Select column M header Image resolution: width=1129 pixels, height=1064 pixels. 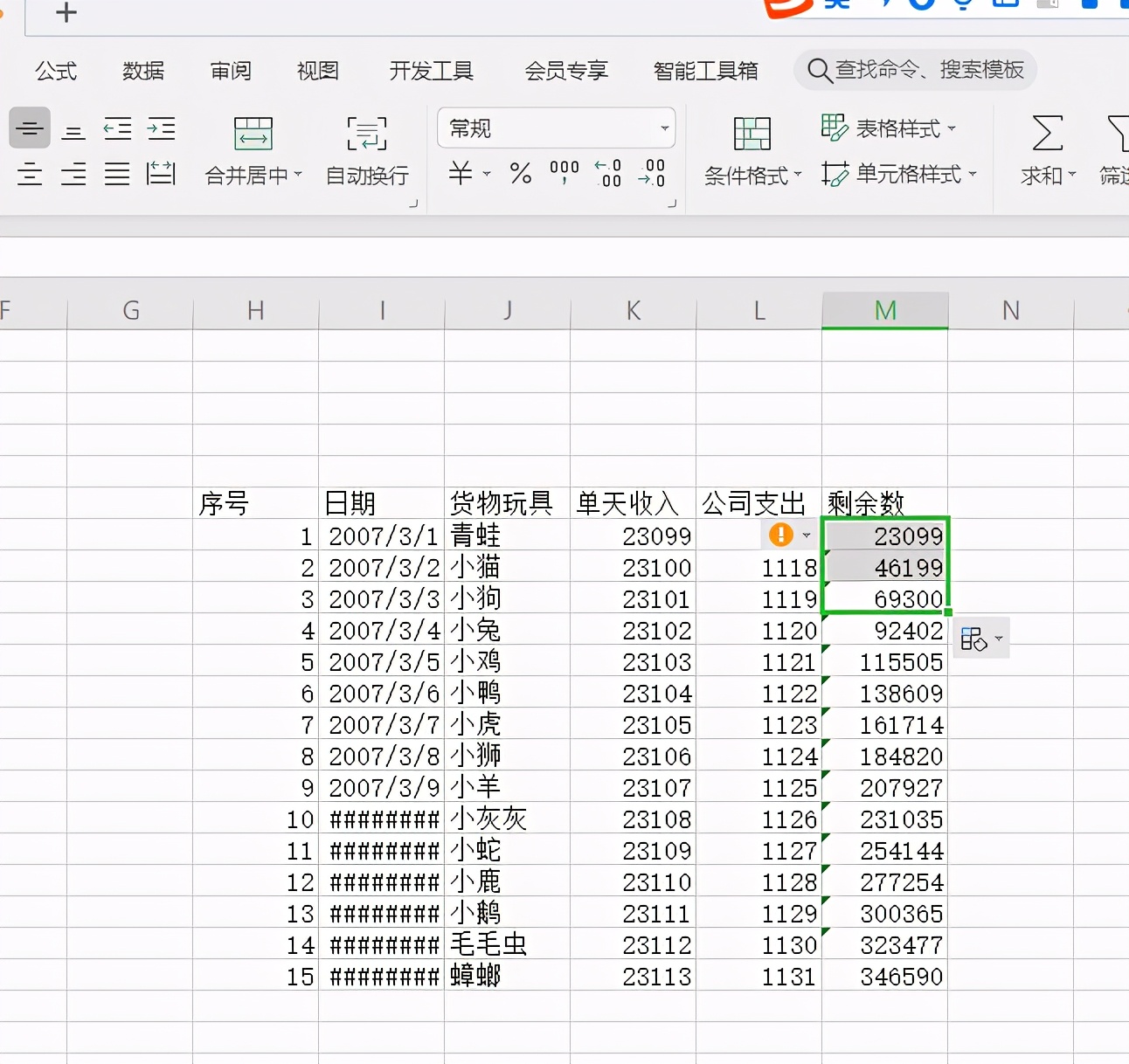[885, 310]
